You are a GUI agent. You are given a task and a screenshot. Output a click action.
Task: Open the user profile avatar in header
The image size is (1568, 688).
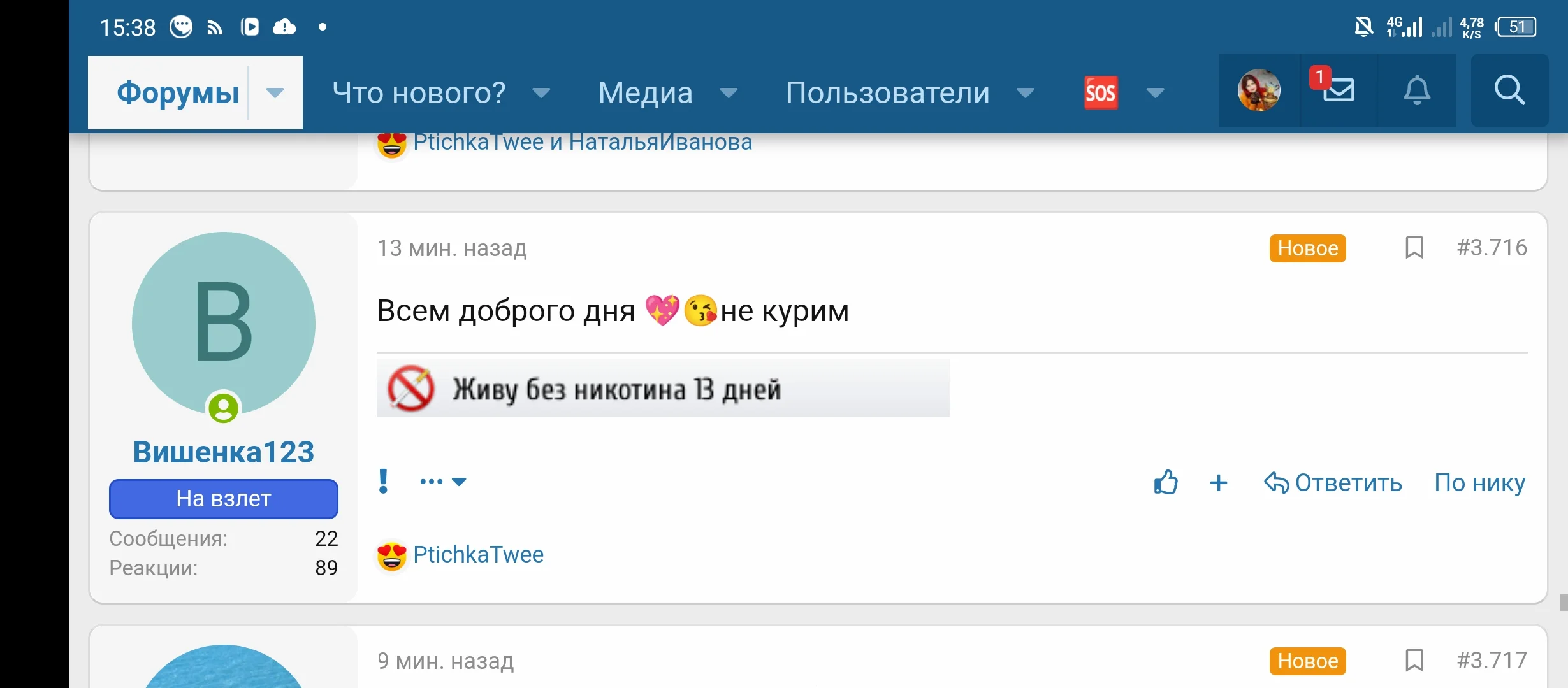1259,90
